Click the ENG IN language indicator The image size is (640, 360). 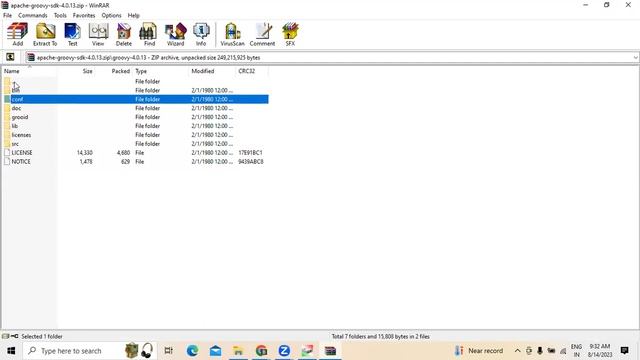pyautogui.click(x=576, y=351)
